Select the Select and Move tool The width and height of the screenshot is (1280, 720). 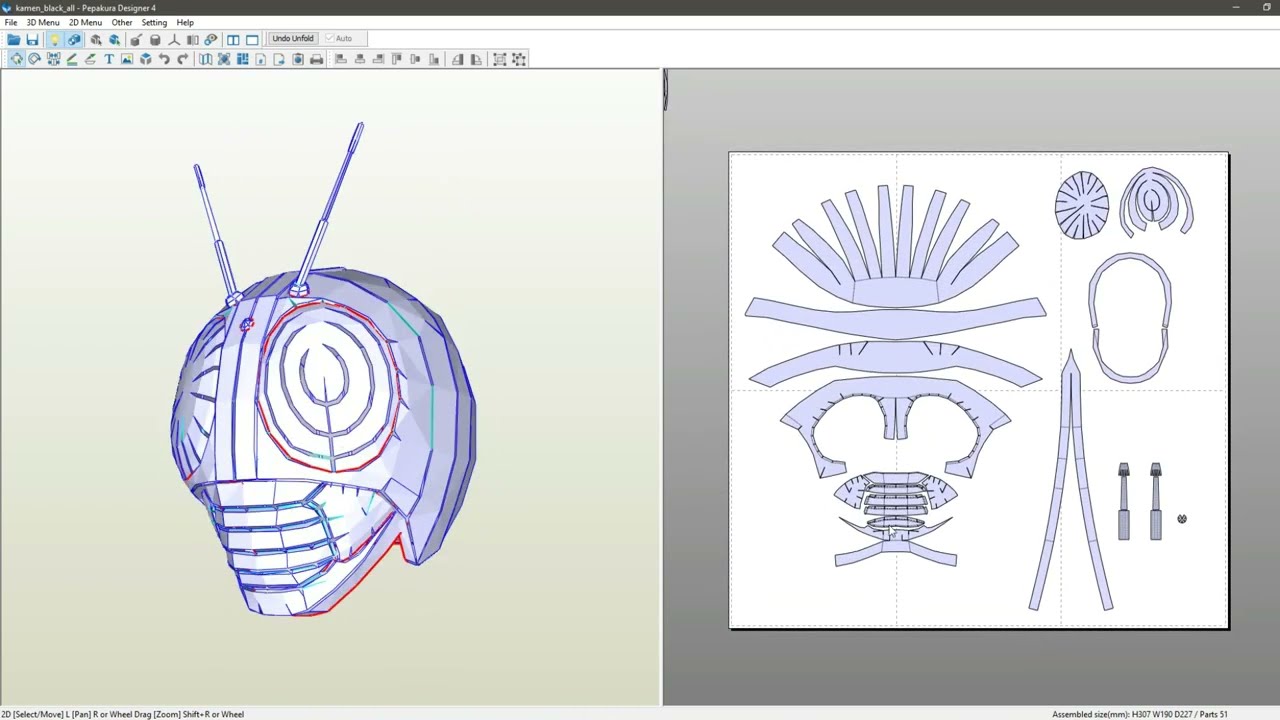(16, 59)
